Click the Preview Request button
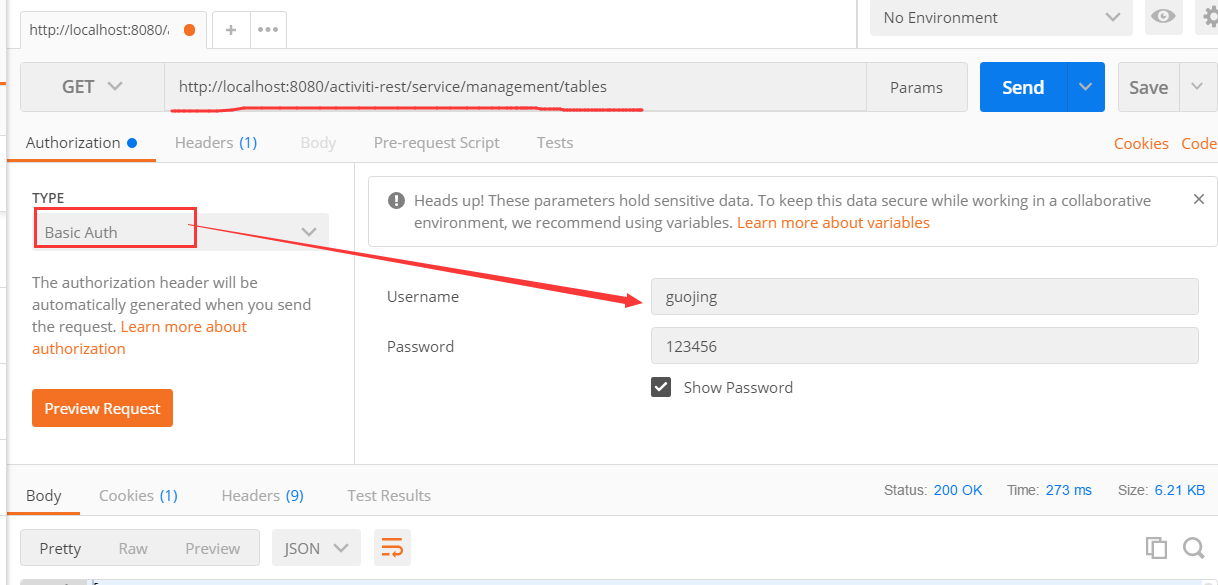Screen dimensions: 1218x585 (x=102, y=408)
